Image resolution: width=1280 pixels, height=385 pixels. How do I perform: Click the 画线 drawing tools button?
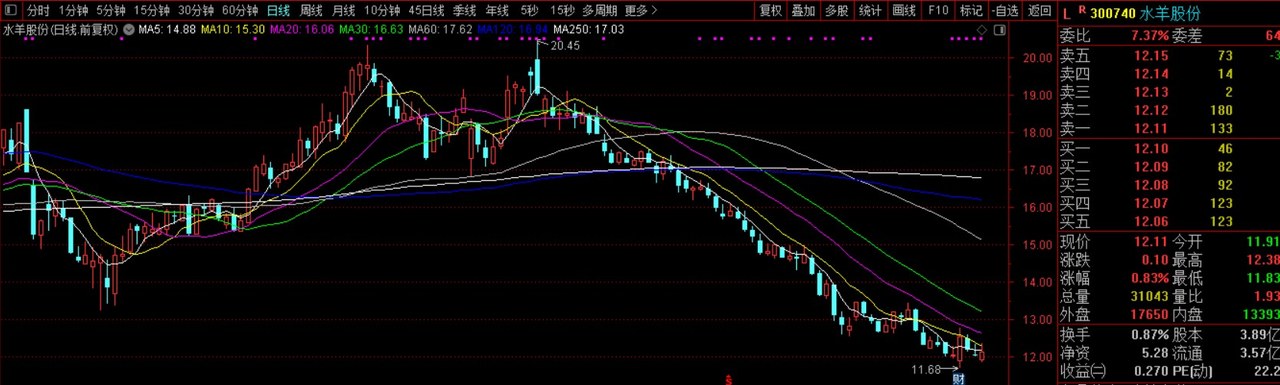904,11
